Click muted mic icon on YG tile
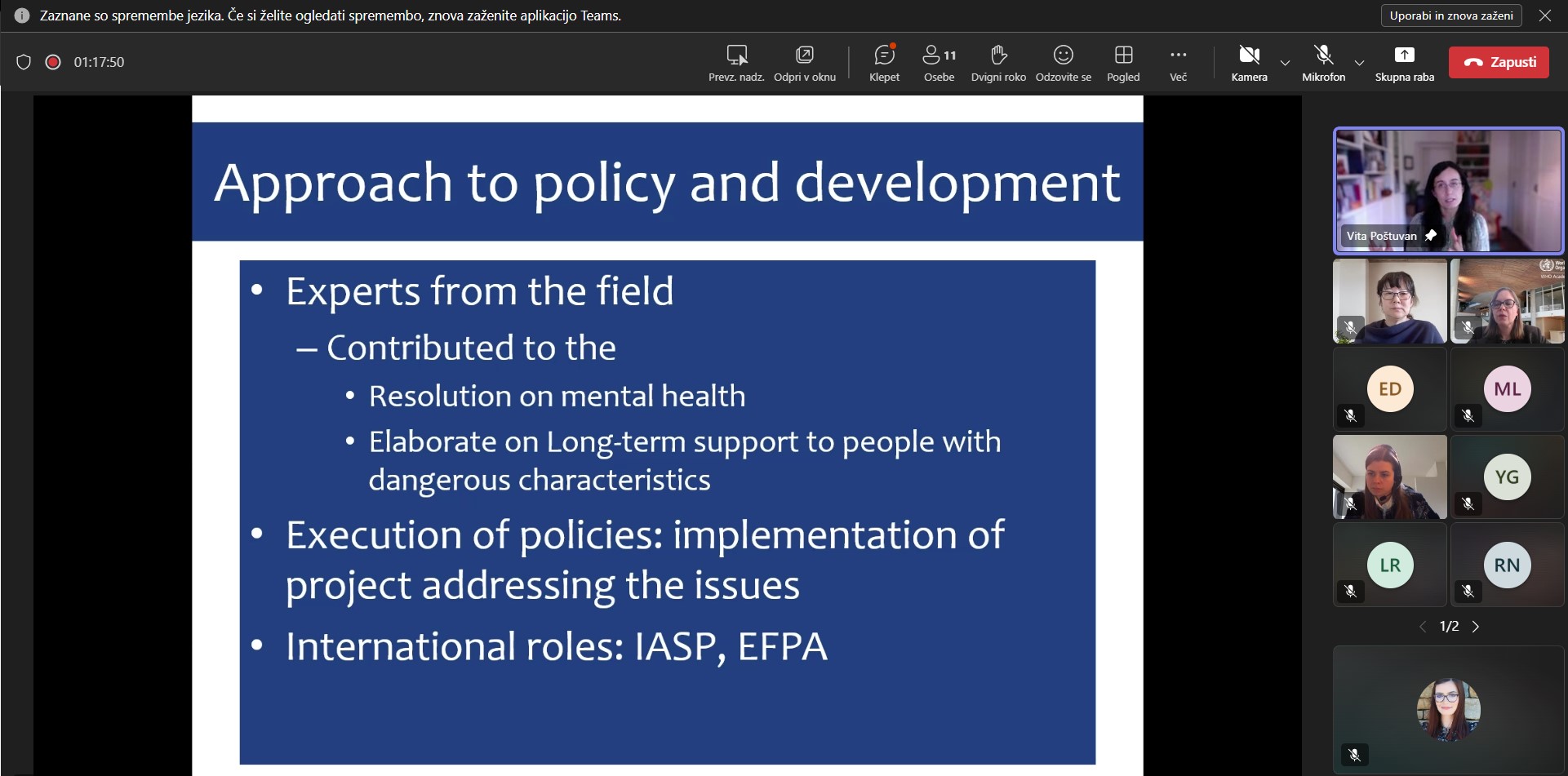The height and width of the screenshot is (776, 1568). pyautogui.click(x=1468, y=504)
